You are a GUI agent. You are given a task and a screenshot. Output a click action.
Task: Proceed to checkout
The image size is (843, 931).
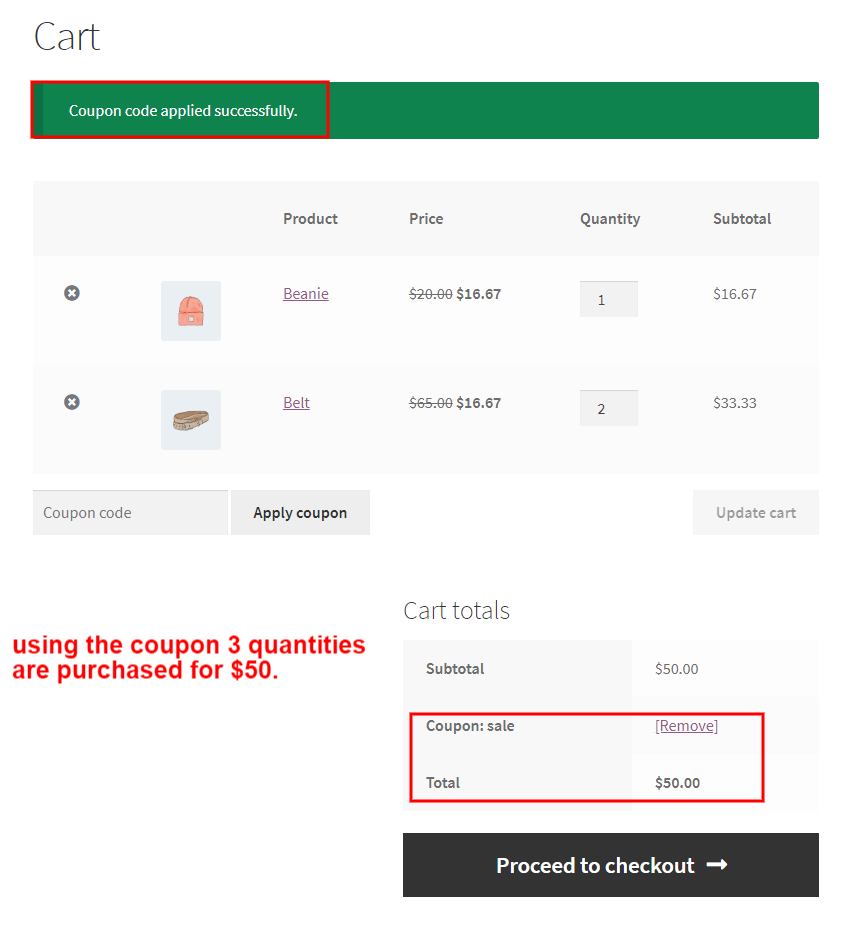pyautogui.click(x=610, y=865)
